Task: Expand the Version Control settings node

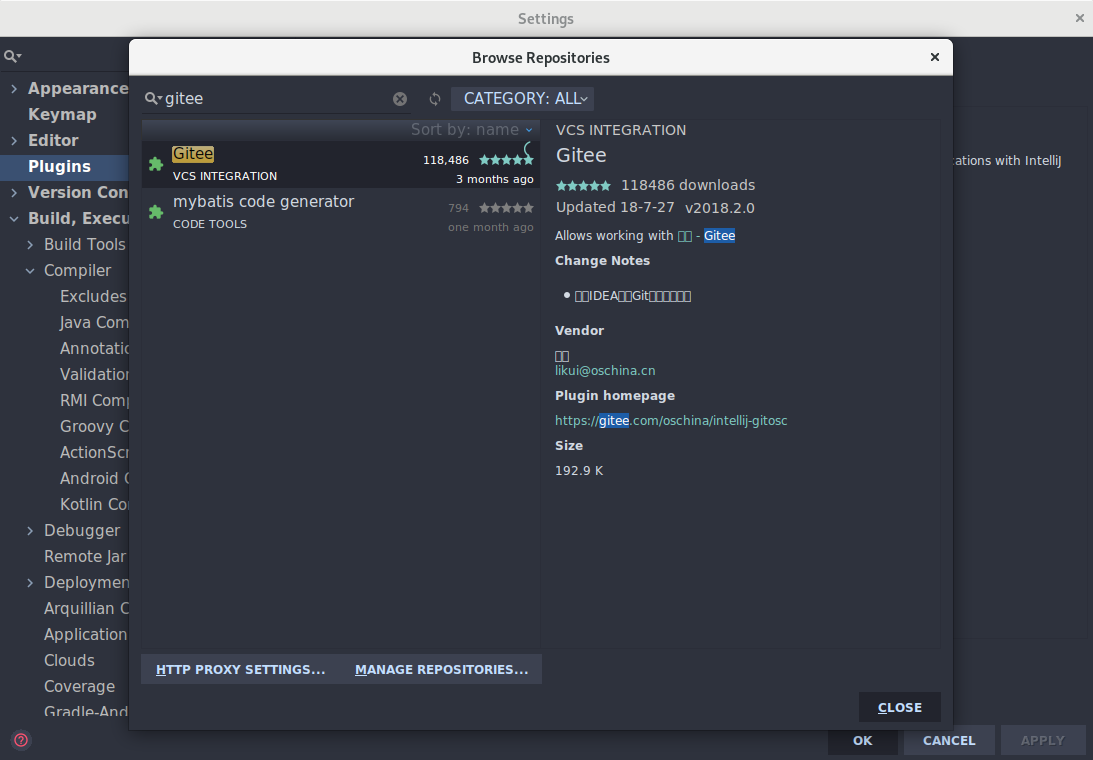Action: point(14,192)
